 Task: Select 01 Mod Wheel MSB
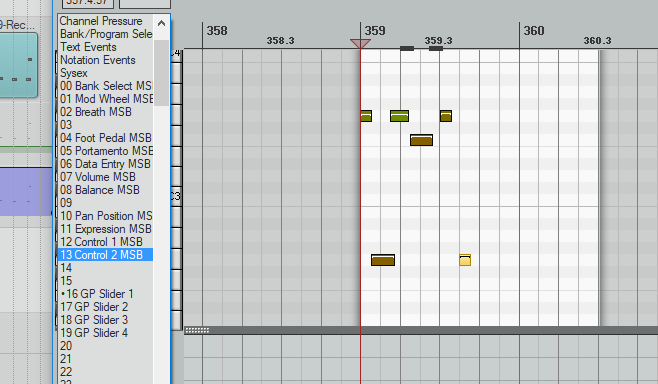[105, 99]
